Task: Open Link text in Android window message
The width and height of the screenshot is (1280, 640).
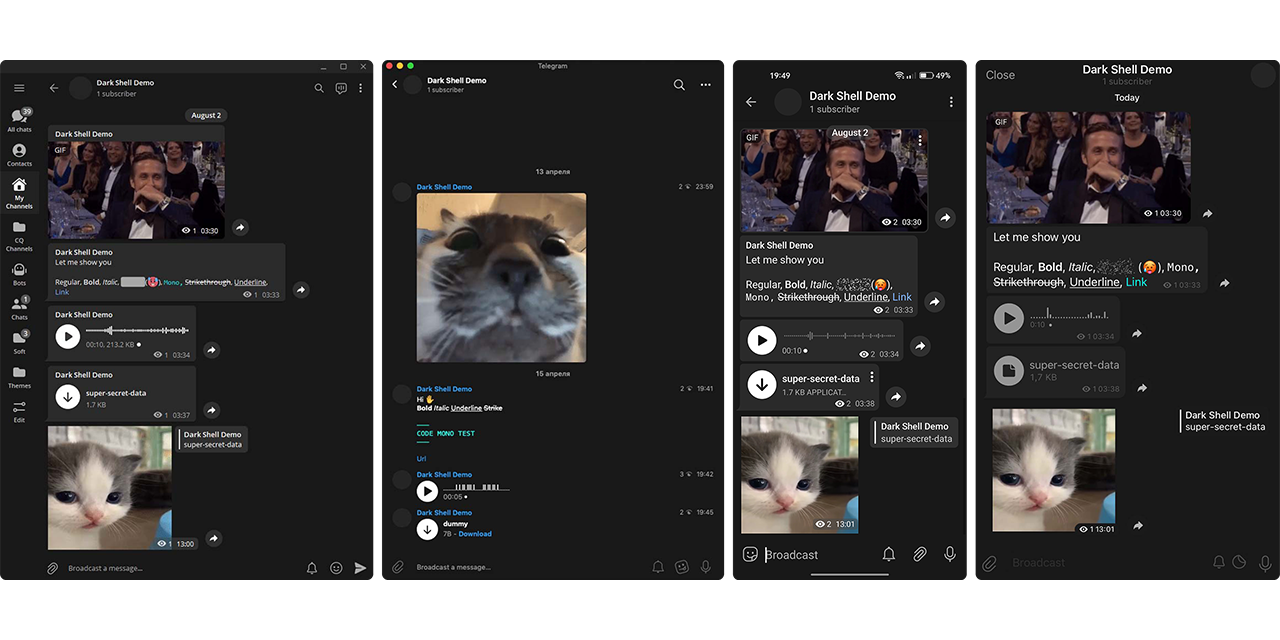Action: [x=902, y=297]
